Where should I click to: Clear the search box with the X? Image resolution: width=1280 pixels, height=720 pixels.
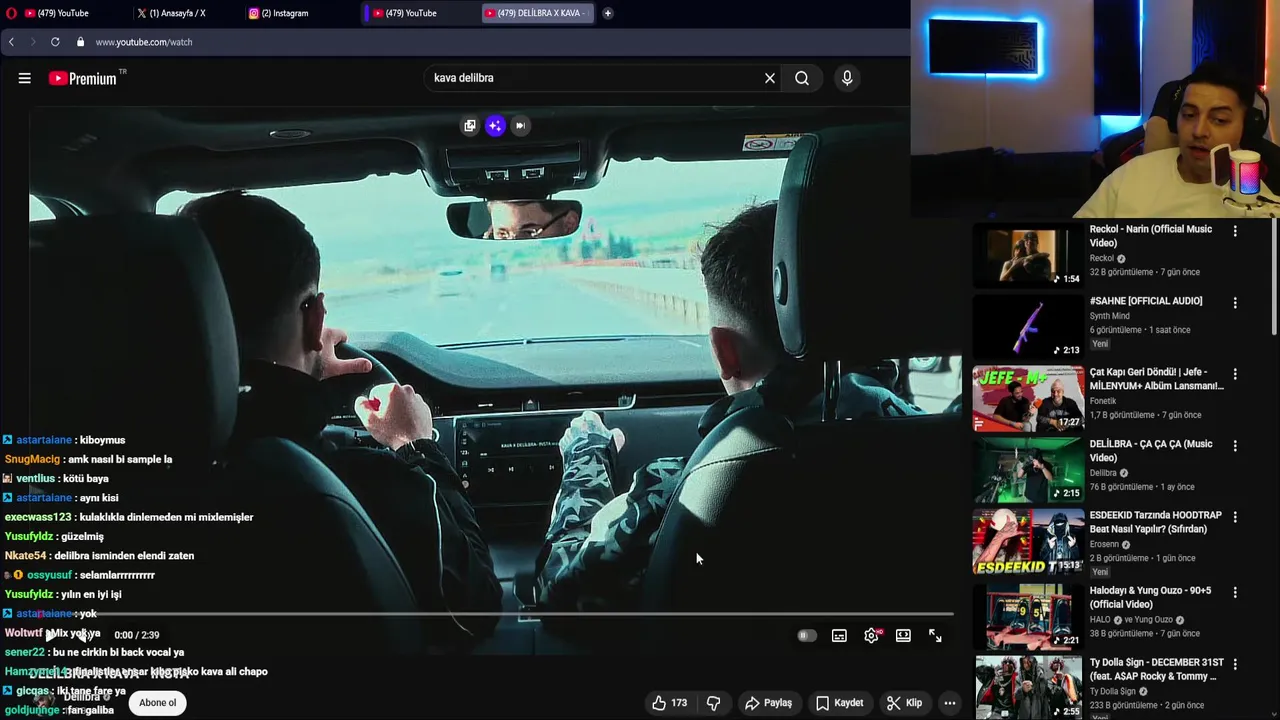coord(770,78)
